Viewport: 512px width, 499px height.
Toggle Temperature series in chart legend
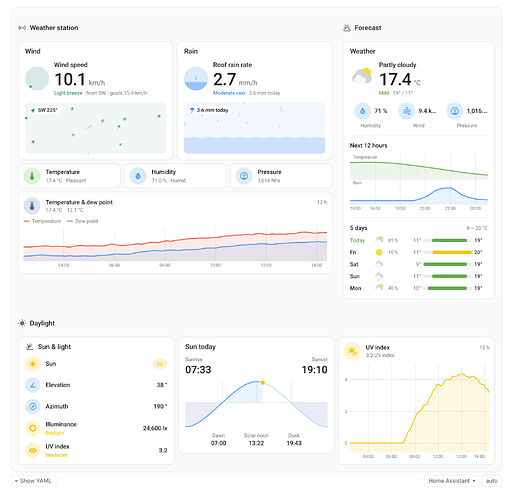pos(42,221)
